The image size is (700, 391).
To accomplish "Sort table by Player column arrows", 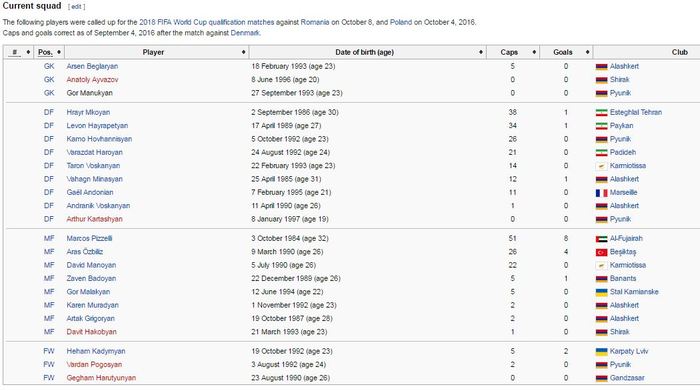I will 243,52.
